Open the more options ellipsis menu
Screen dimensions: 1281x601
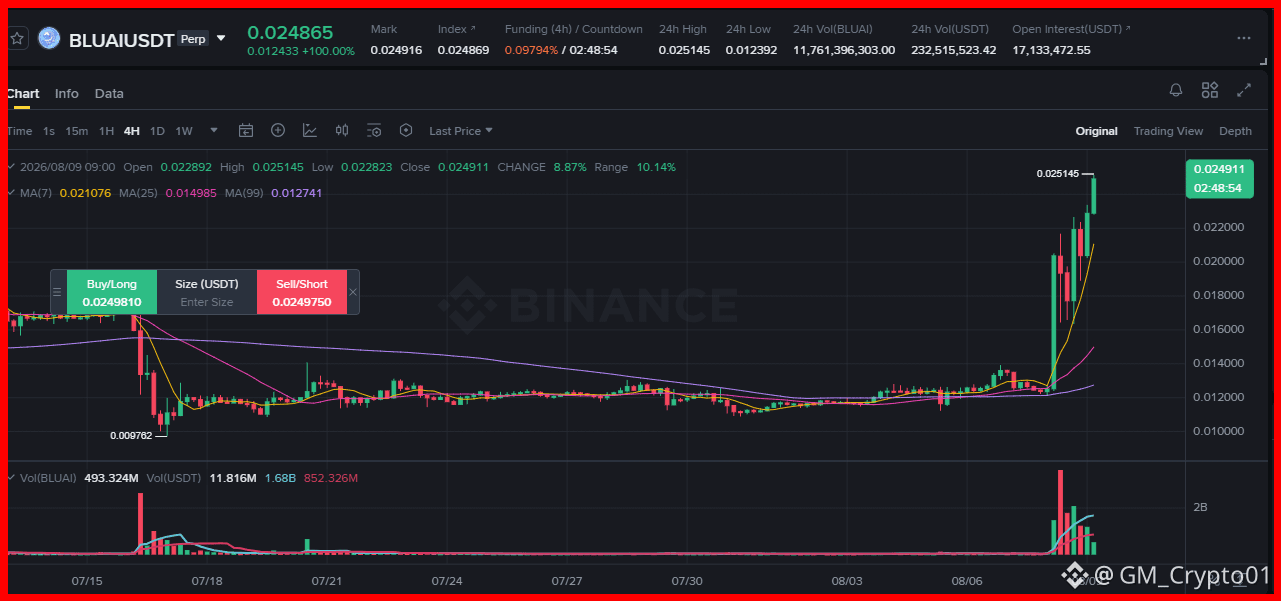coord(1244,38)
